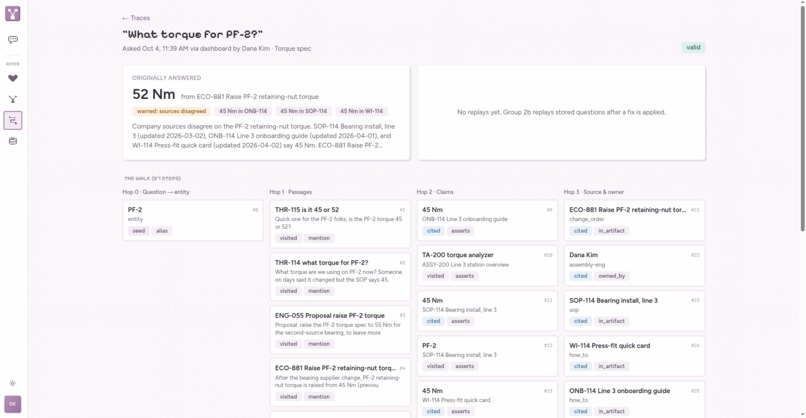Click the app logo icon in sidebar
The image size is (806, 418).
click(13, 13)
